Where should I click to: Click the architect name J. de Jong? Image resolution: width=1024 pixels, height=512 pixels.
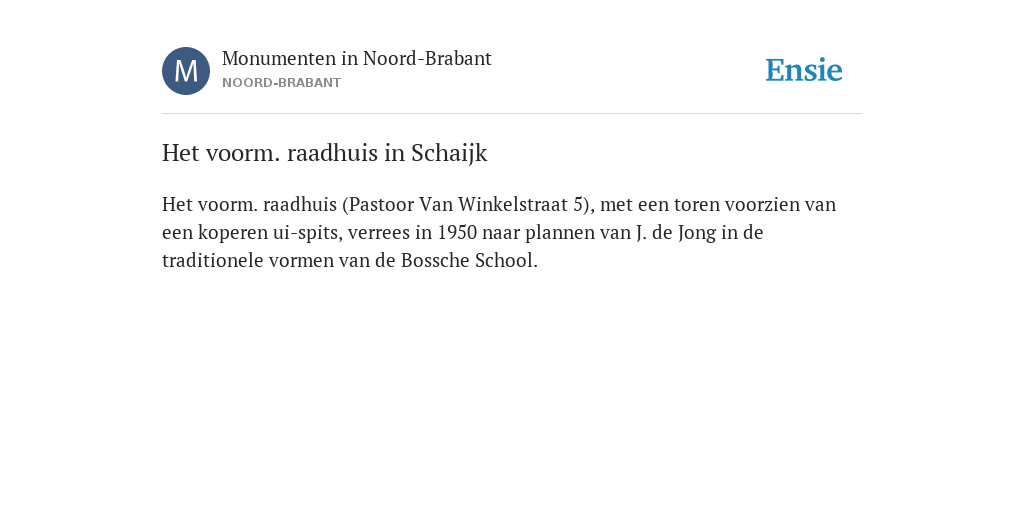point(675,233)
